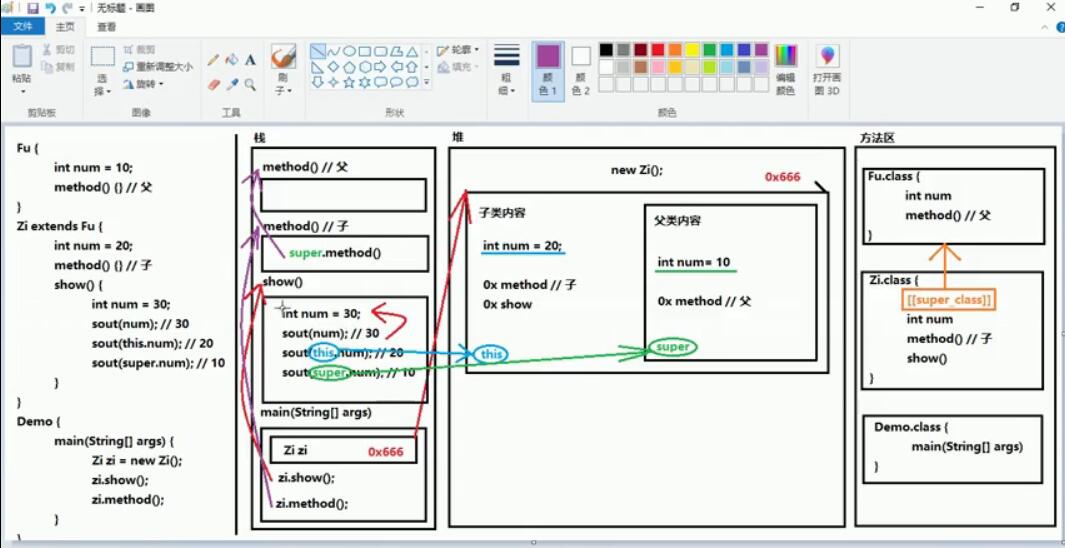This screenshot has width=1065, height=548.
Task: Choose the Six-point star shape
Action: click(365, 82)
